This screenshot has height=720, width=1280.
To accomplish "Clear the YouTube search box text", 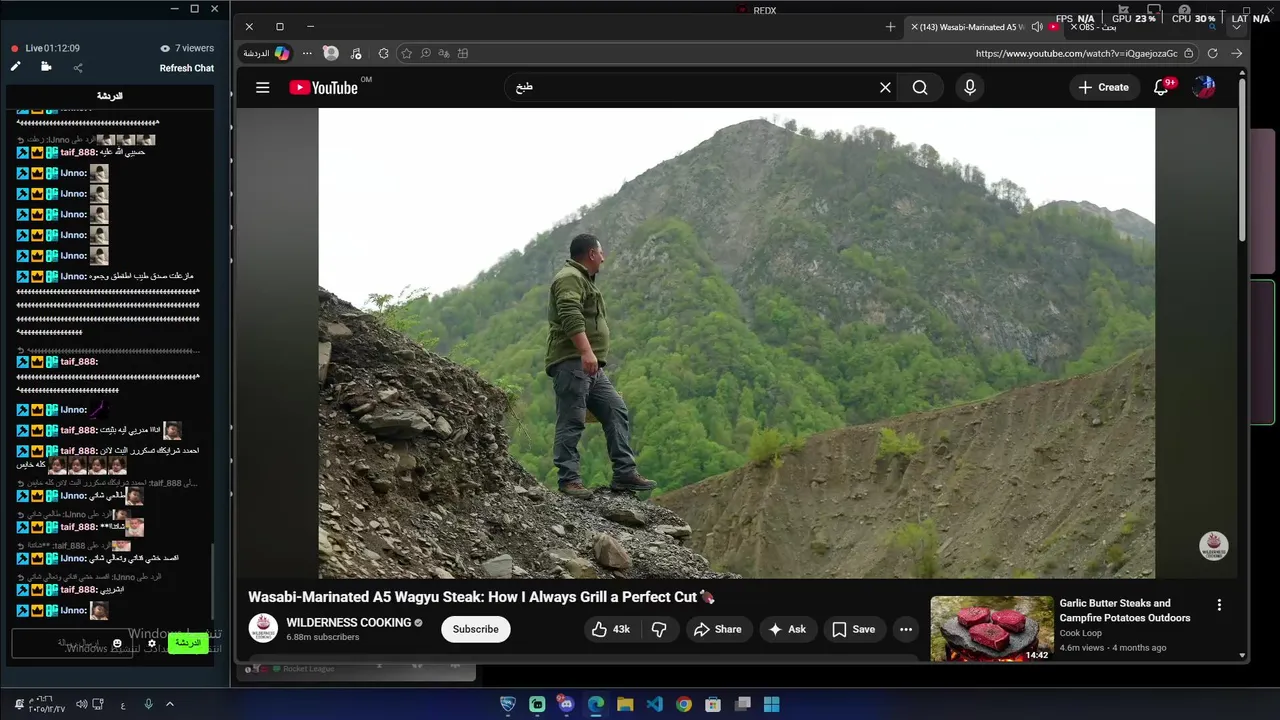I will (x=885, y=88).
